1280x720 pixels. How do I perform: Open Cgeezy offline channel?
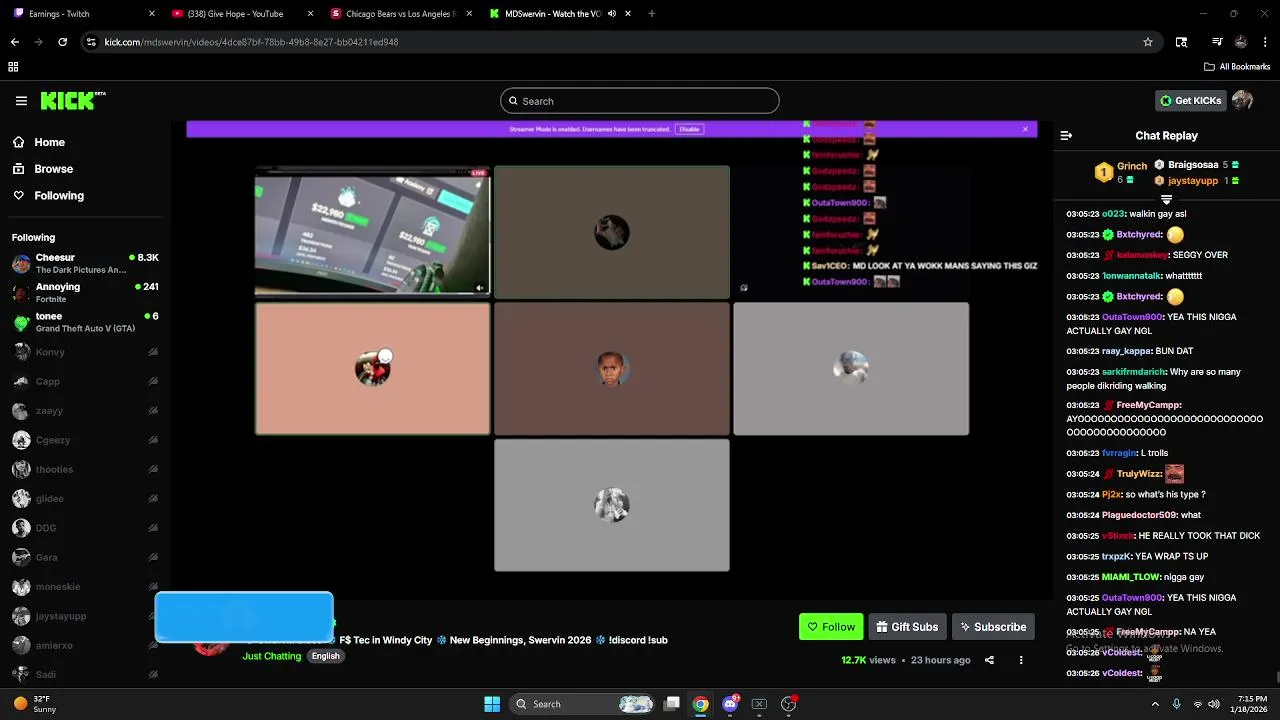tap(85, 440)
